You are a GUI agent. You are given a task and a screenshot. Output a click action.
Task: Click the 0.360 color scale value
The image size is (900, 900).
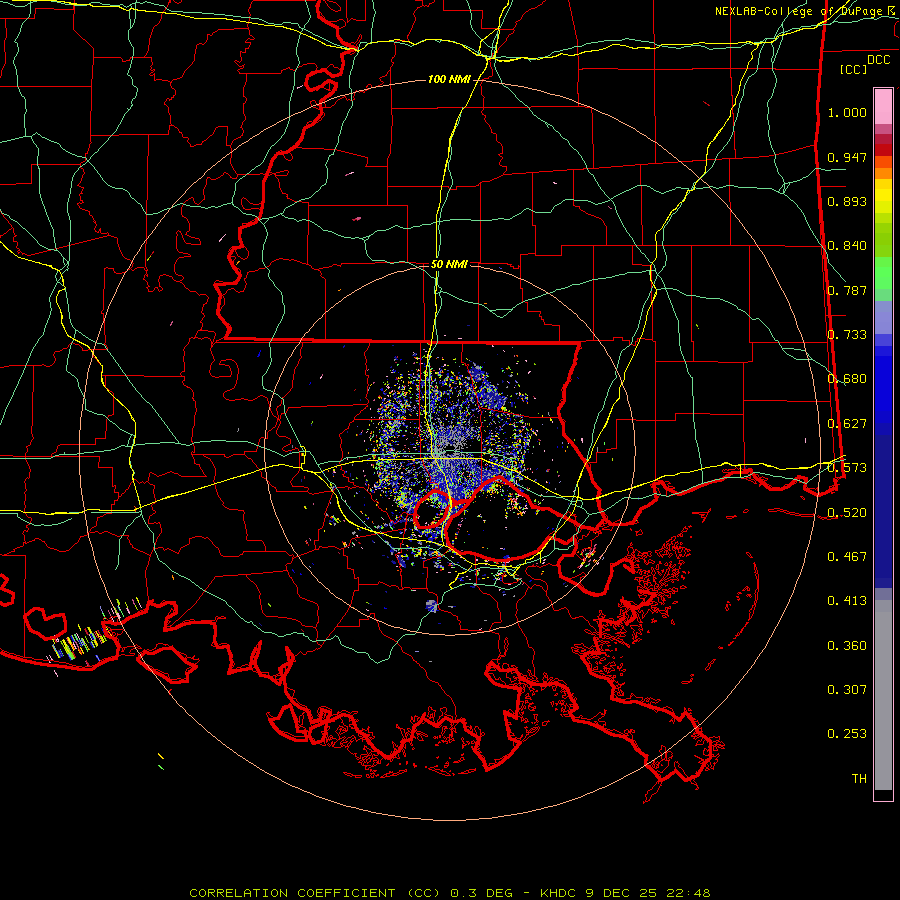point(847,646)
